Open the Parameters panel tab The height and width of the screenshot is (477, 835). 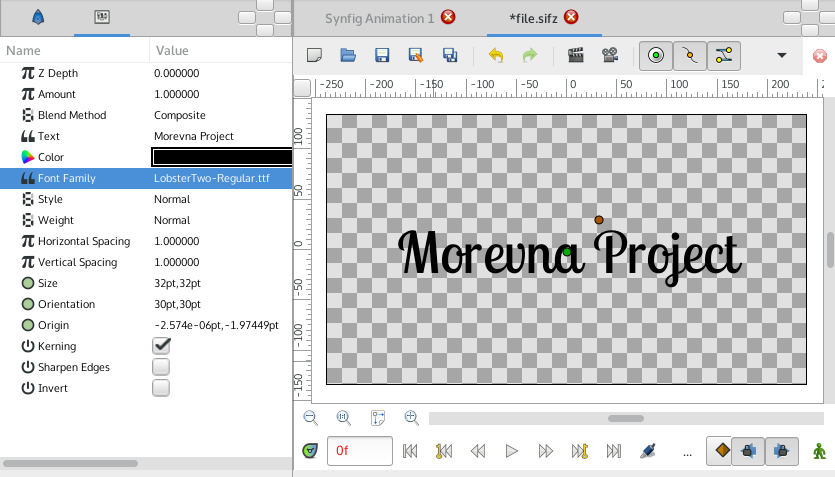tap(102, 17)
